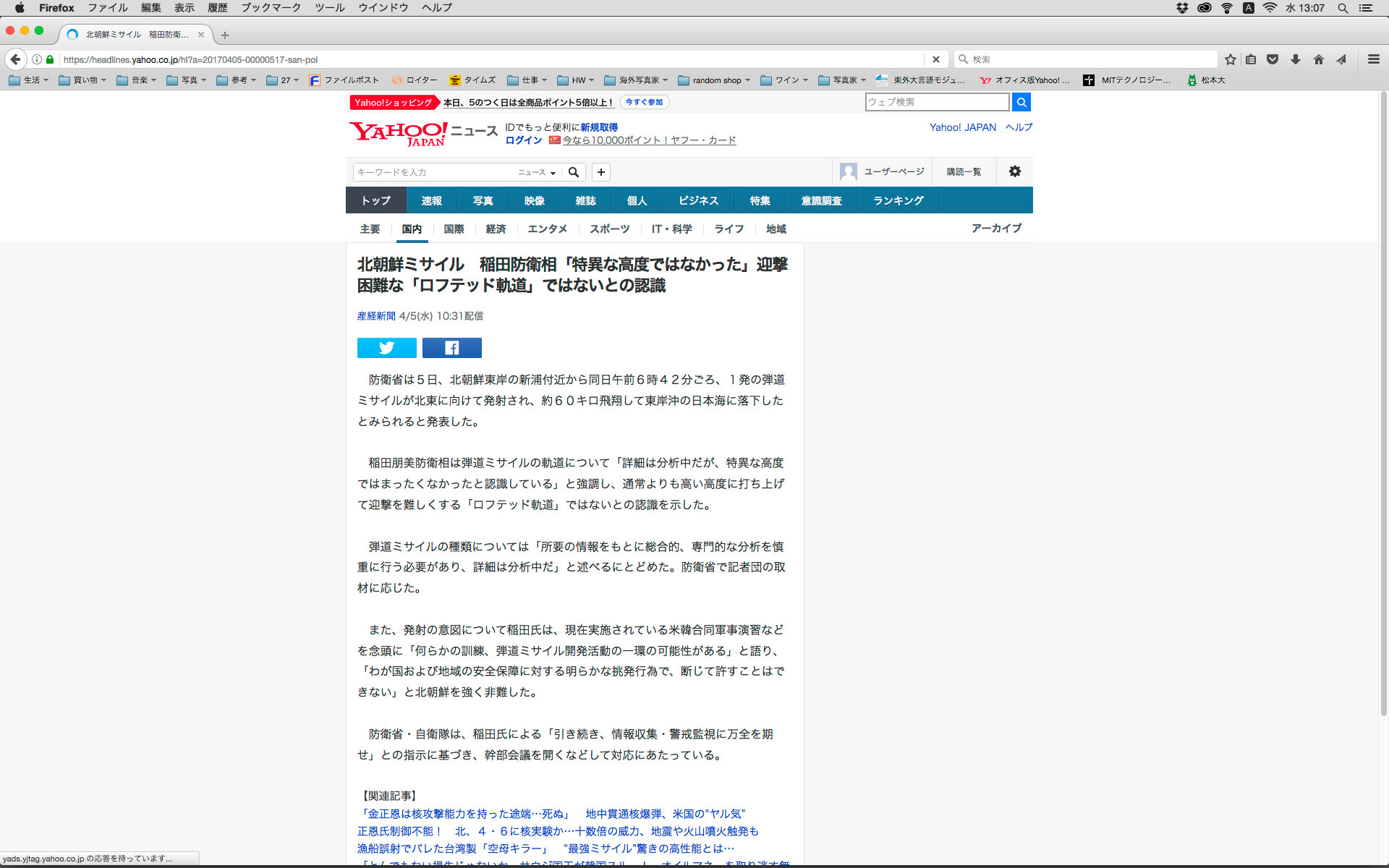The height and width of the screenshot is (868, 1389).
Task: Open the ブックマーク menu in menu bar
Action: (271, 8)
